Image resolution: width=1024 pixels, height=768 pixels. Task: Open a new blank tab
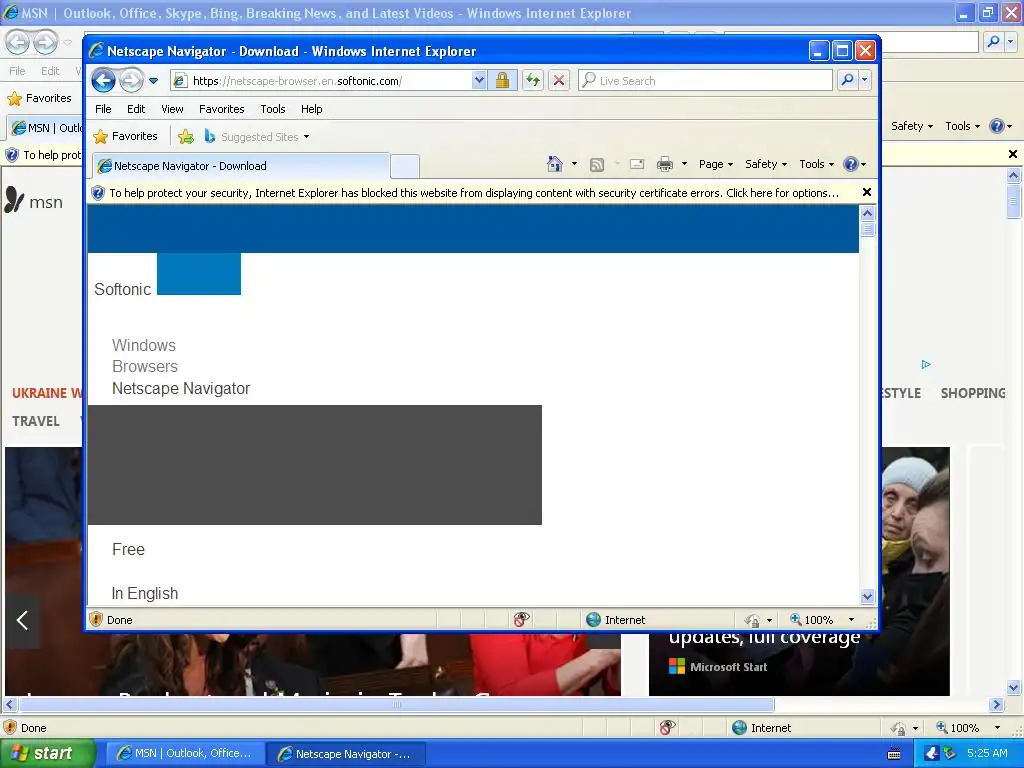point(405,167)
